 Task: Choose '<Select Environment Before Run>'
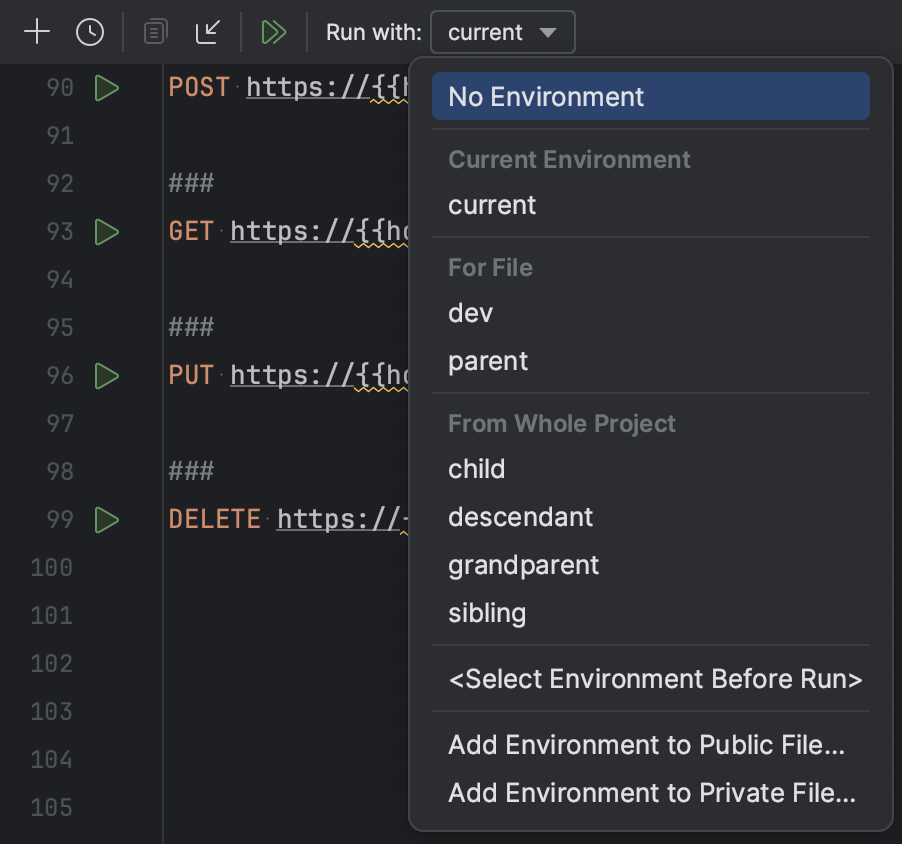(654, 679)
